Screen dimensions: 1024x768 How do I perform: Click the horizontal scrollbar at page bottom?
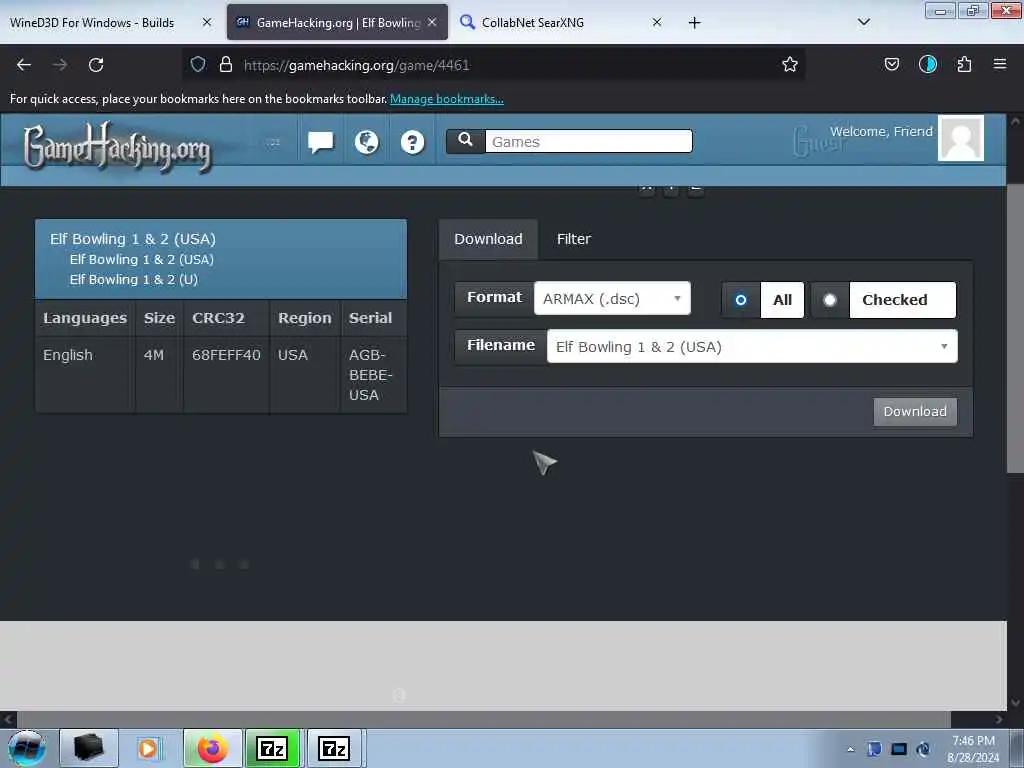(483, 719)
